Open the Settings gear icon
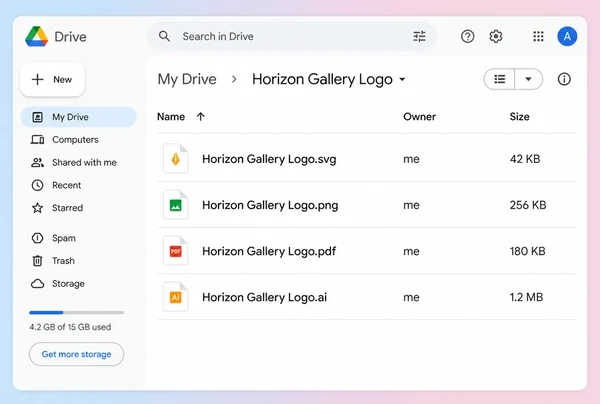The width and height of the screenshot is (600, 404). click(x=496, y=36)
